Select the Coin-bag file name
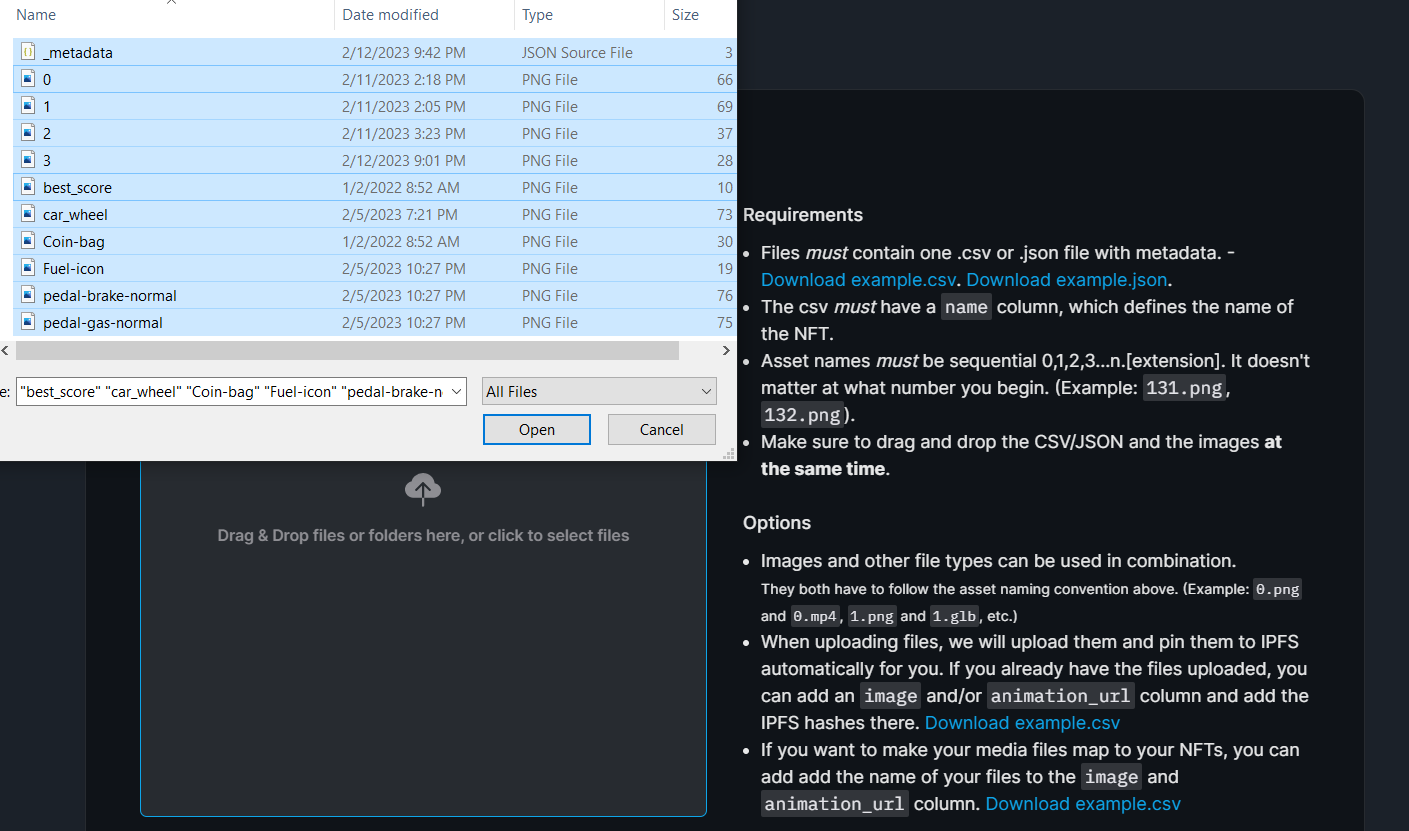Viewport: 1409px width, 831px height. (x=74, y=241)
